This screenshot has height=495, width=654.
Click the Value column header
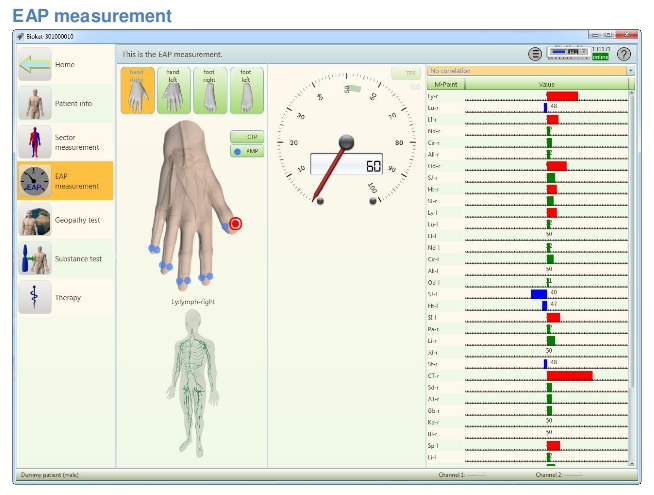[547, 84]
